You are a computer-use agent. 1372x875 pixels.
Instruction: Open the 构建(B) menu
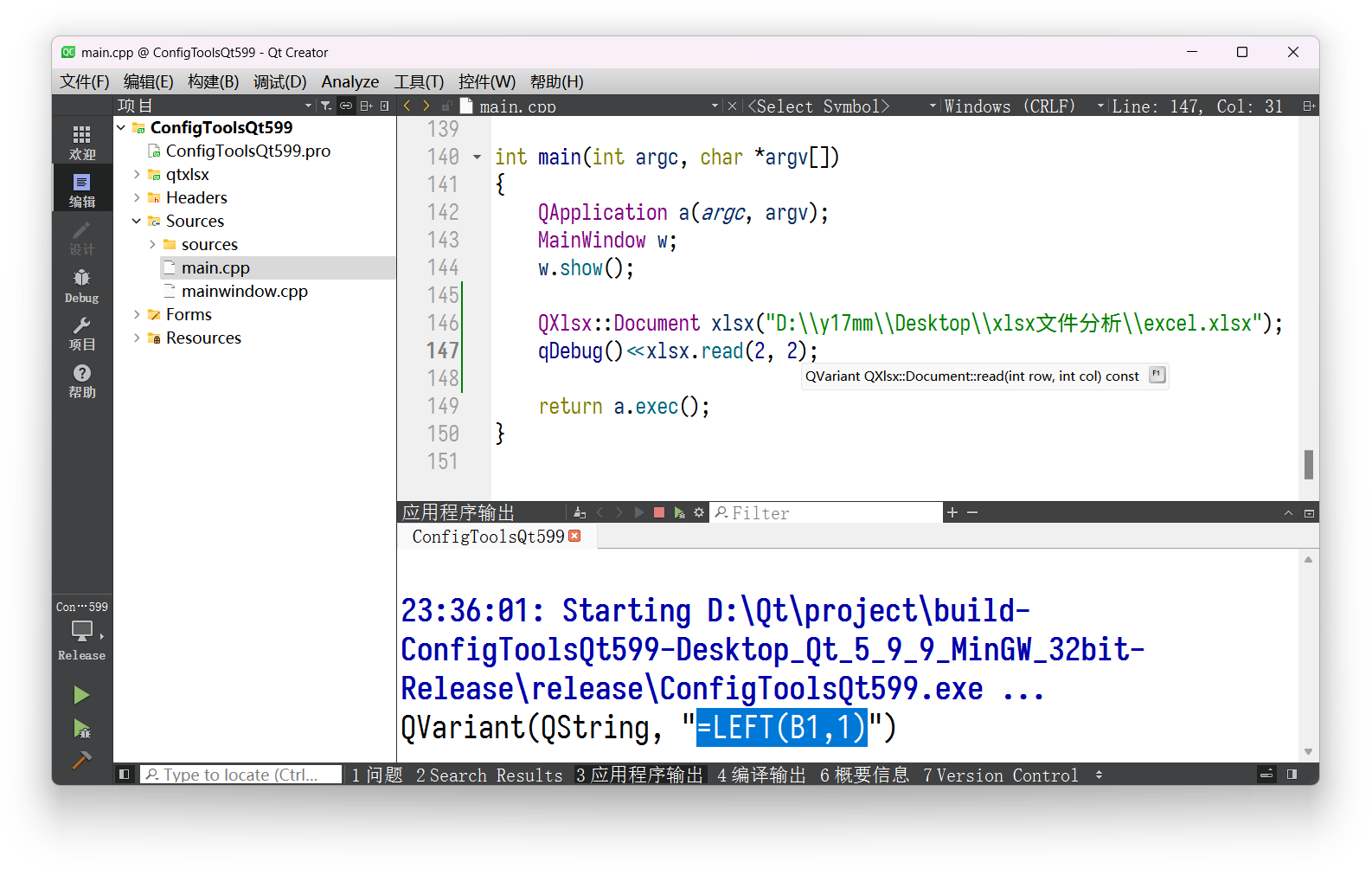coord(213,81)
